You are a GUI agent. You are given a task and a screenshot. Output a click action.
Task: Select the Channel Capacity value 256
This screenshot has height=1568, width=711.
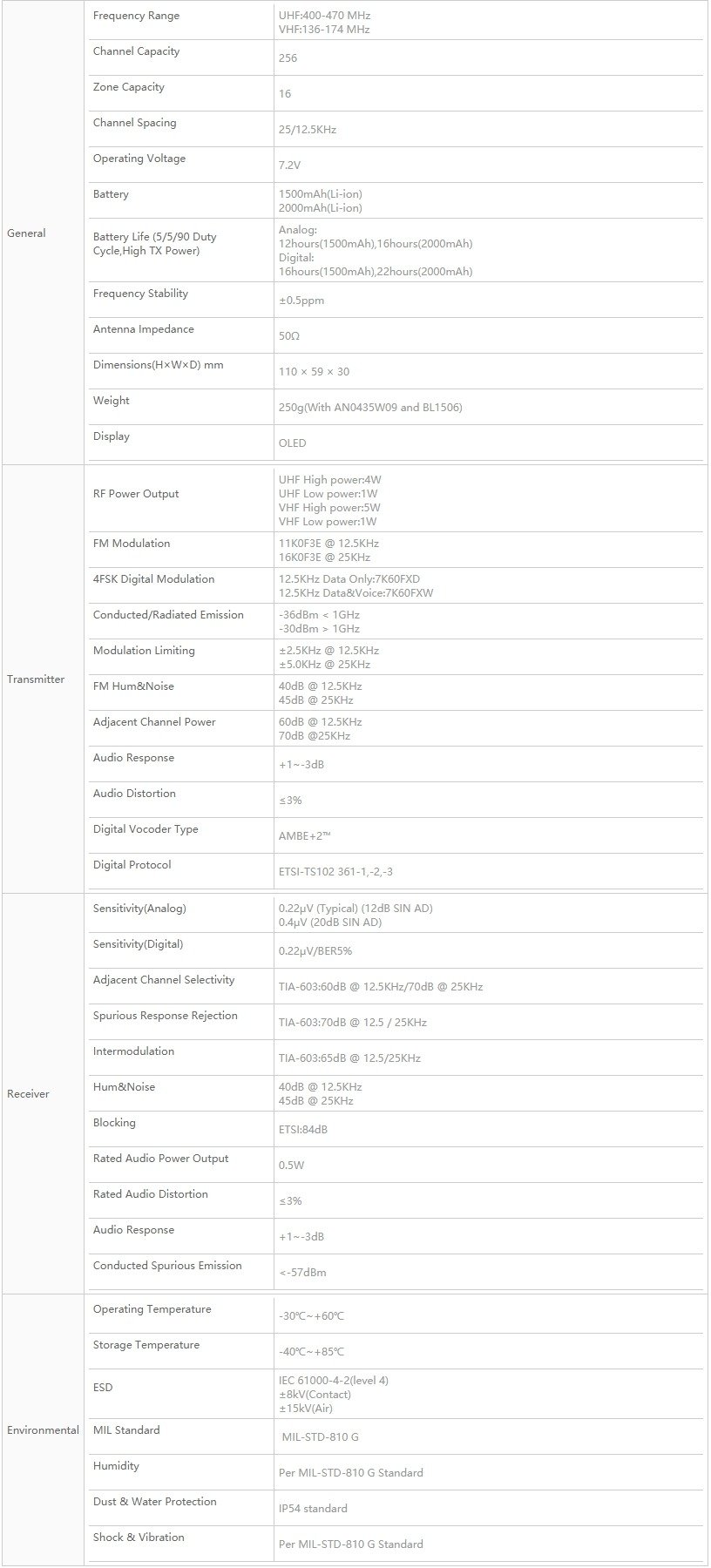[288, 58]
